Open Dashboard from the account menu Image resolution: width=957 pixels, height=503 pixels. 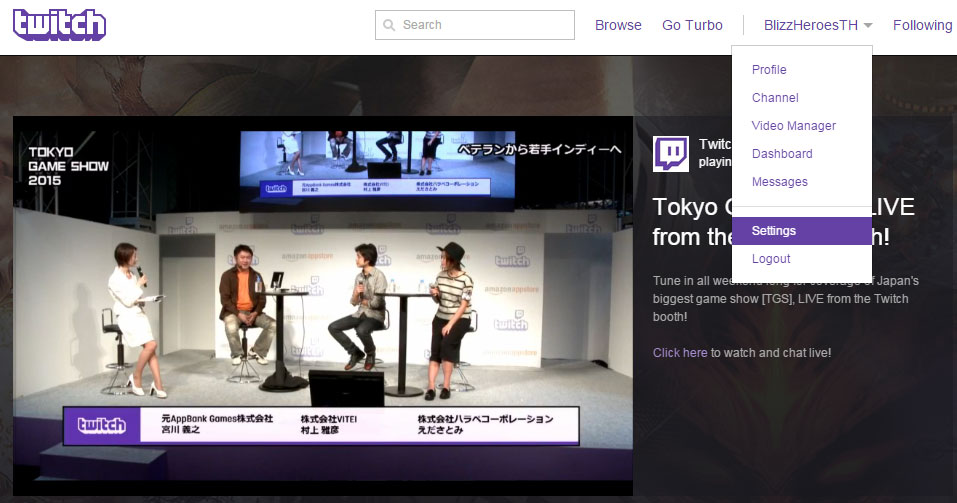coord(782,154)
